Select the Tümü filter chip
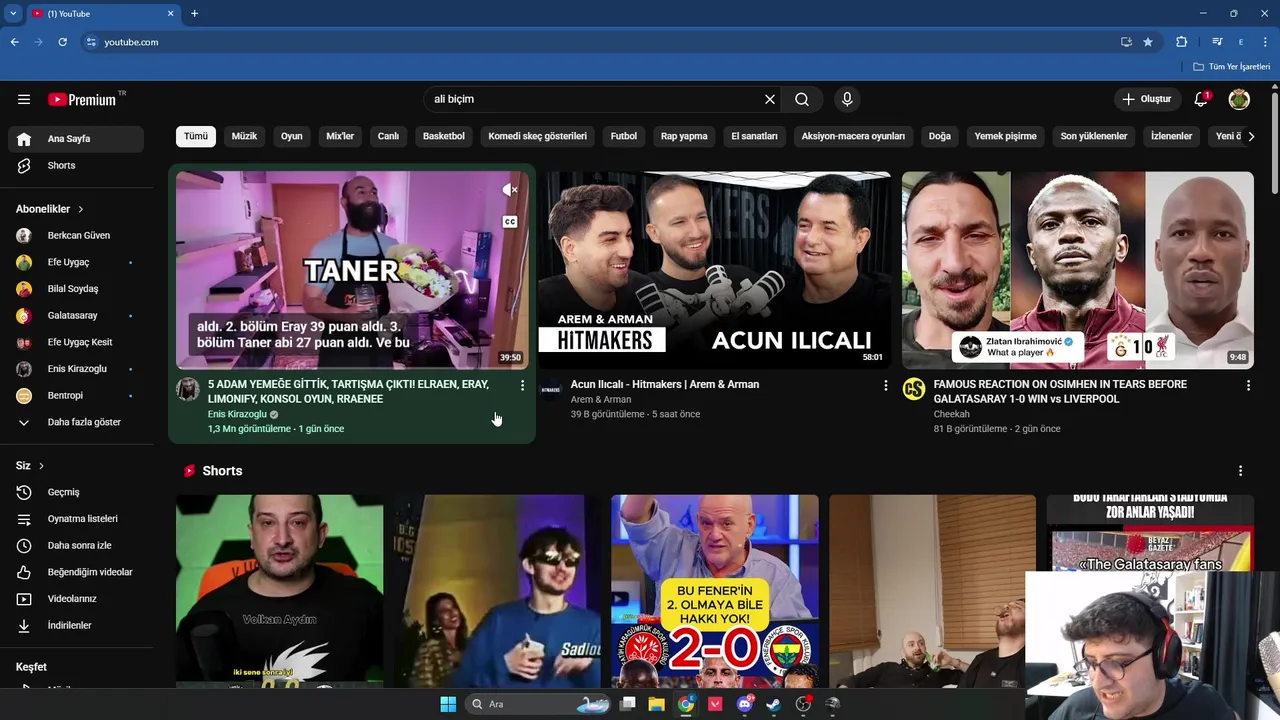This screenshot has height=720, width=1280. coord(196,136)
